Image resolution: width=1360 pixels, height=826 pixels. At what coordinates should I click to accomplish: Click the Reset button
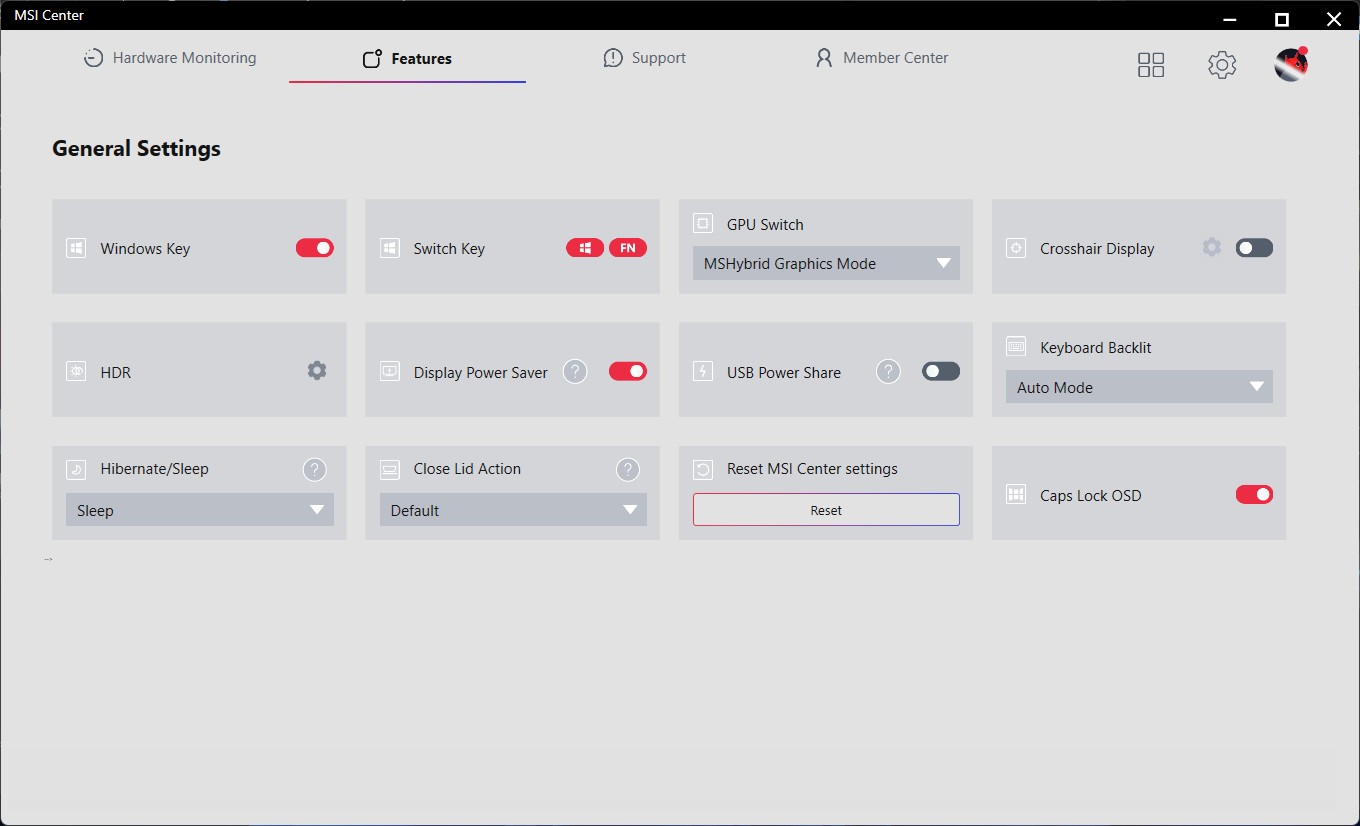(x=826, y=510)
